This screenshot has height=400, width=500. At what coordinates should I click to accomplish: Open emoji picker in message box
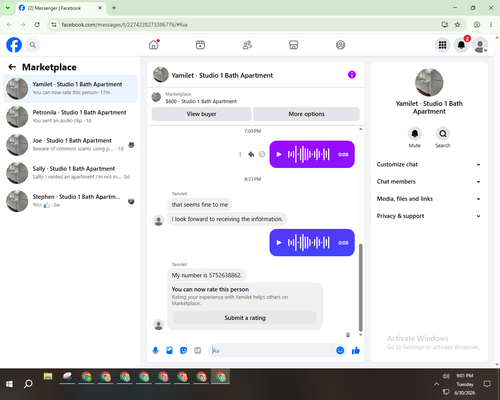tap(340, 350)
